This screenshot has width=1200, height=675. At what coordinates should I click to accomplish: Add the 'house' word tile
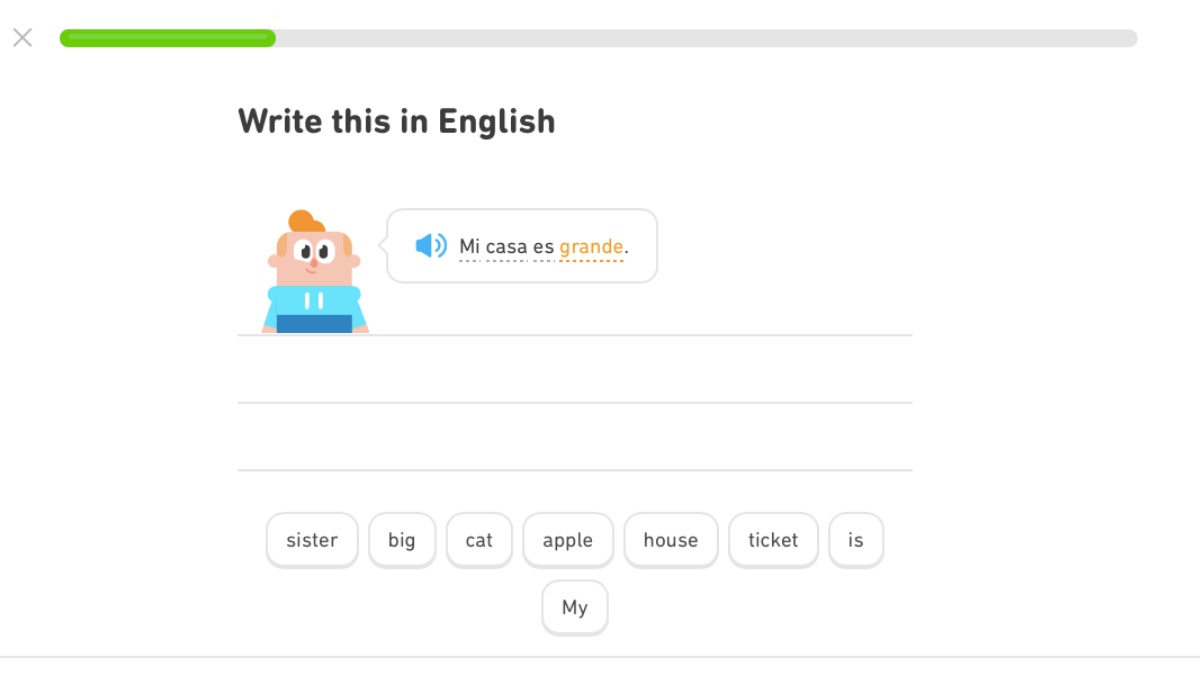coord(671,540)
